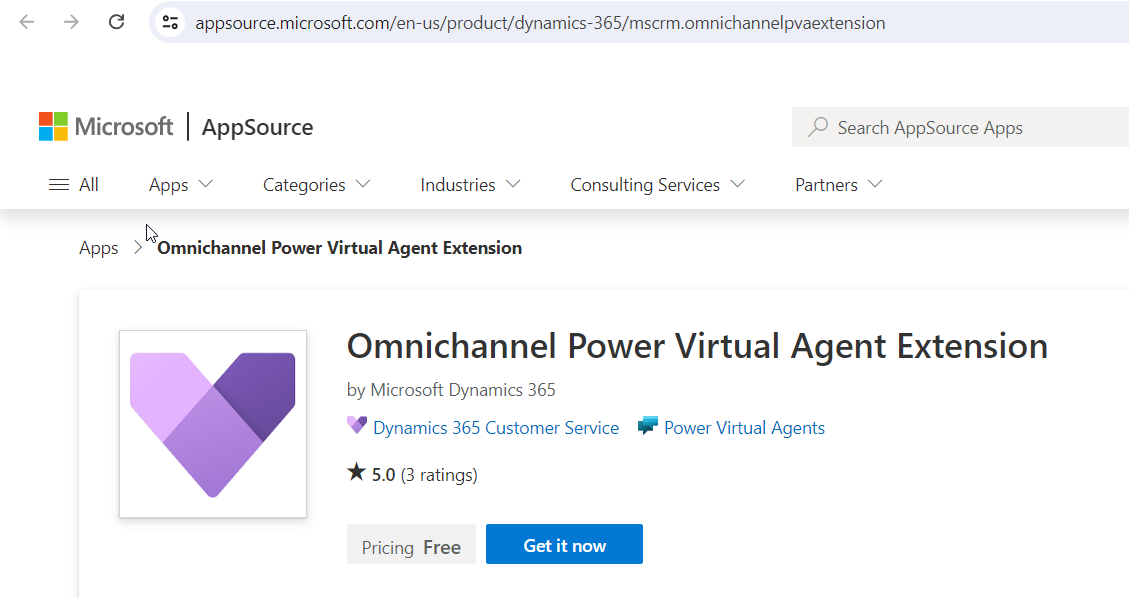The height and width of the screenshot is (598, 1129).
Task: Open Dynamics 365 Customer Service link
Action: (495, 428)
